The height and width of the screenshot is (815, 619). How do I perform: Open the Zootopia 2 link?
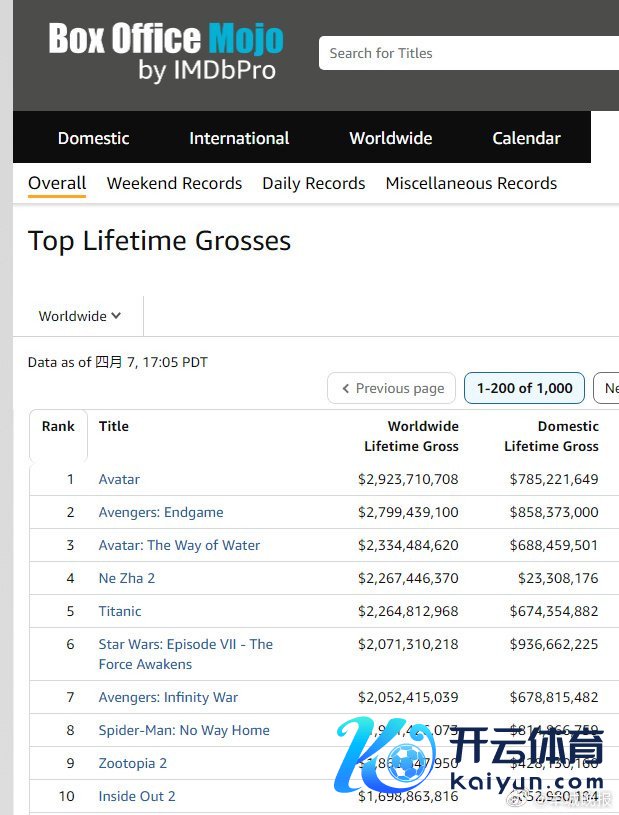tap(133, 763)
